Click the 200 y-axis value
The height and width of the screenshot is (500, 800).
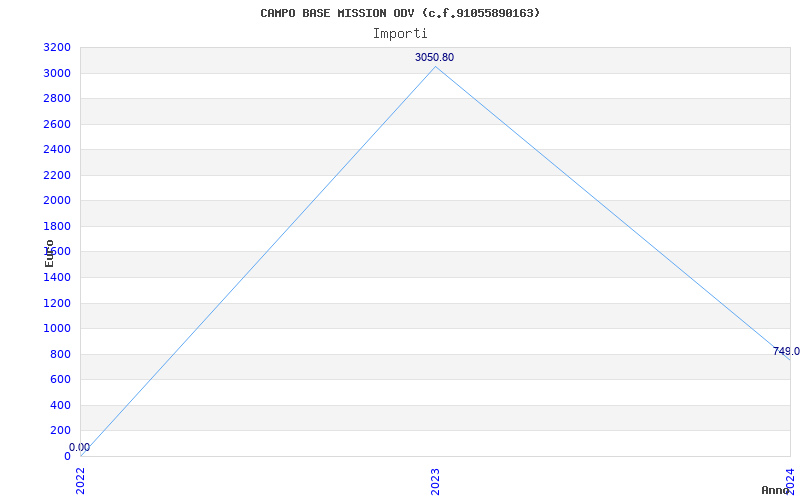click(x=60, y=431)
